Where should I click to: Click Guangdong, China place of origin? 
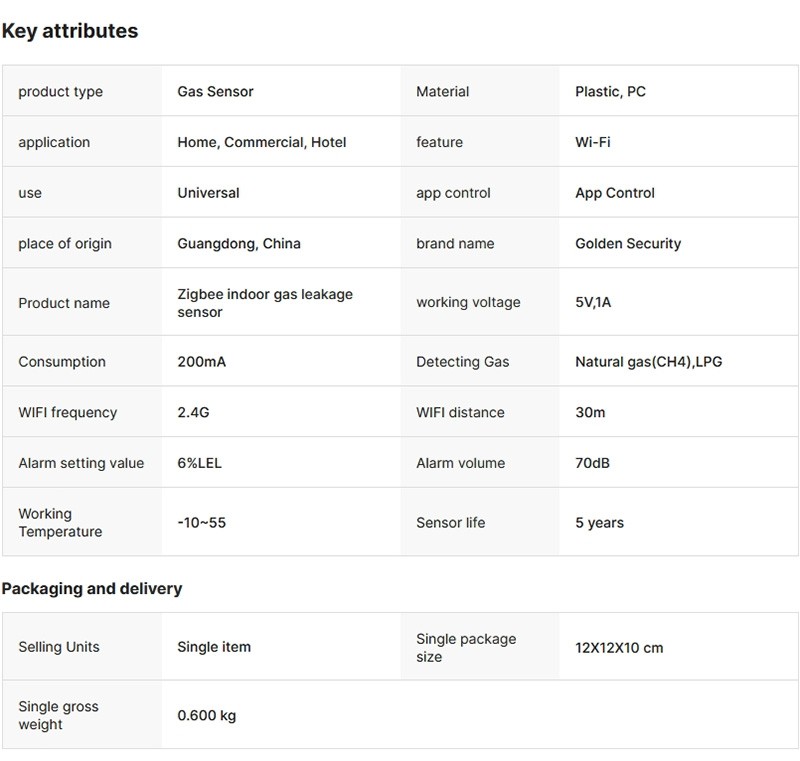pyautogui.click(x=238, y=244)
